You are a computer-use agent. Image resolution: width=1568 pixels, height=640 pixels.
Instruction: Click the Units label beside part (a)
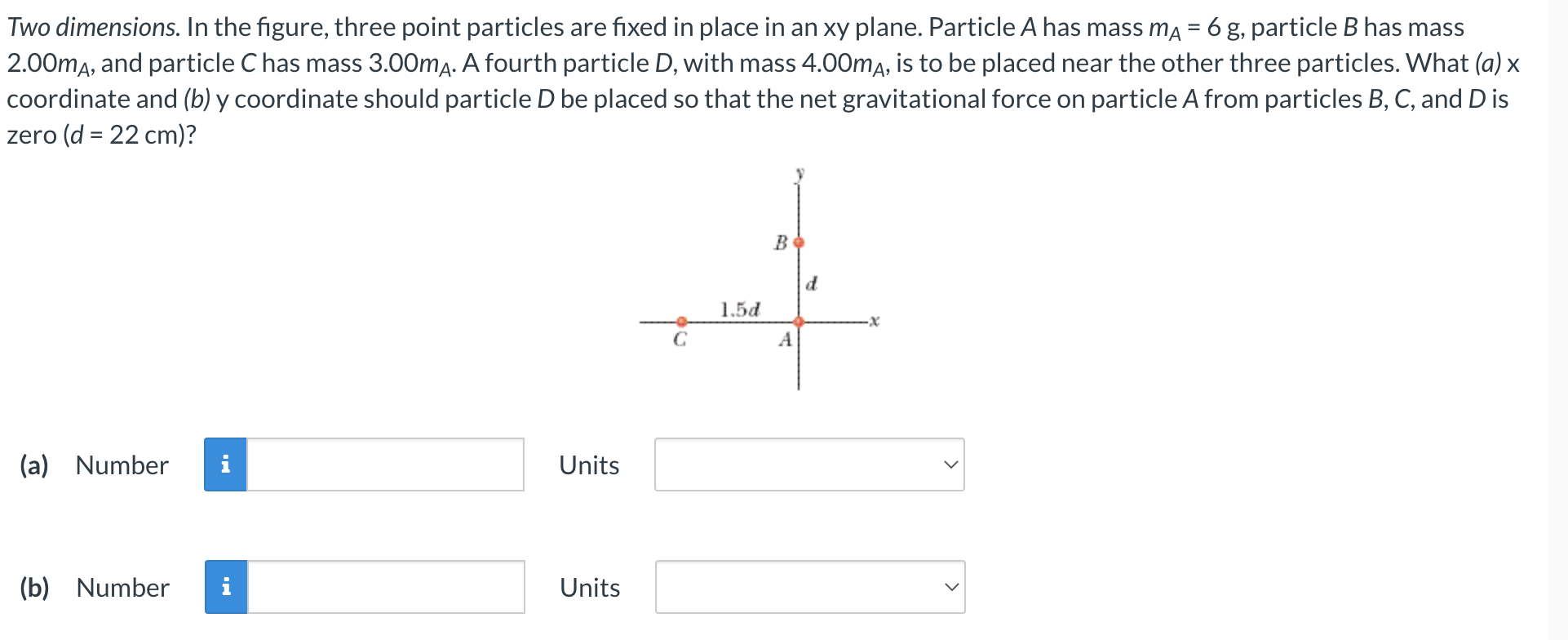(x=588, y=464)
